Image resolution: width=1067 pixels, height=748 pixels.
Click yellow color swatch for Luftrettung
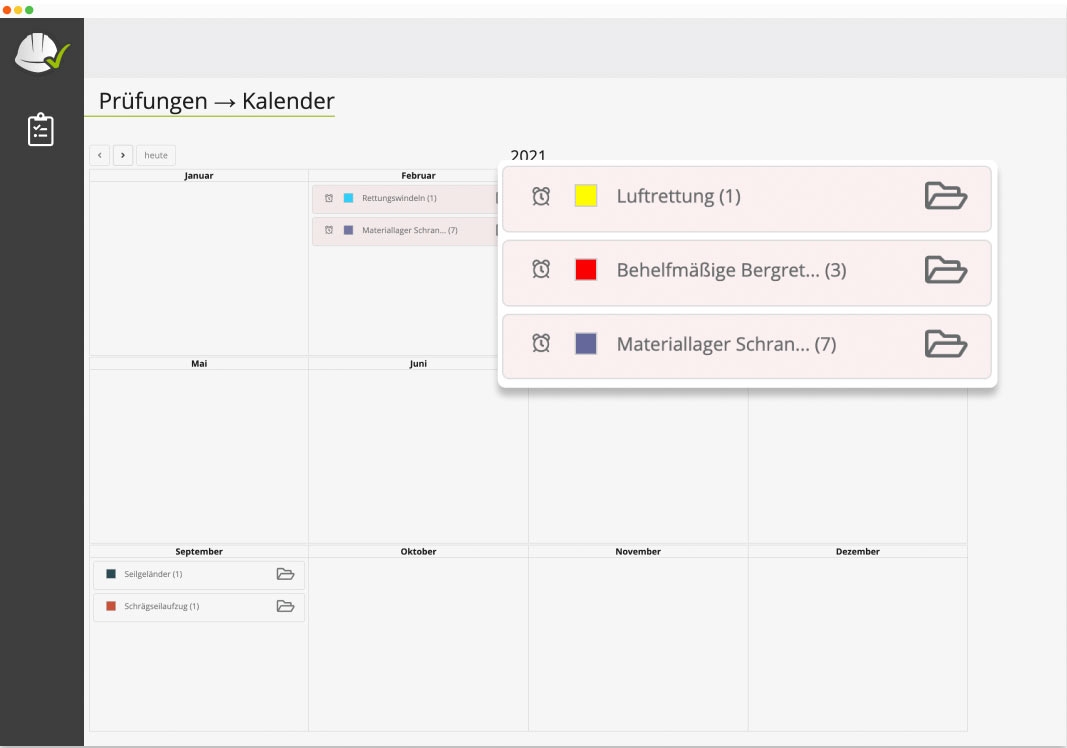[586, 196]
